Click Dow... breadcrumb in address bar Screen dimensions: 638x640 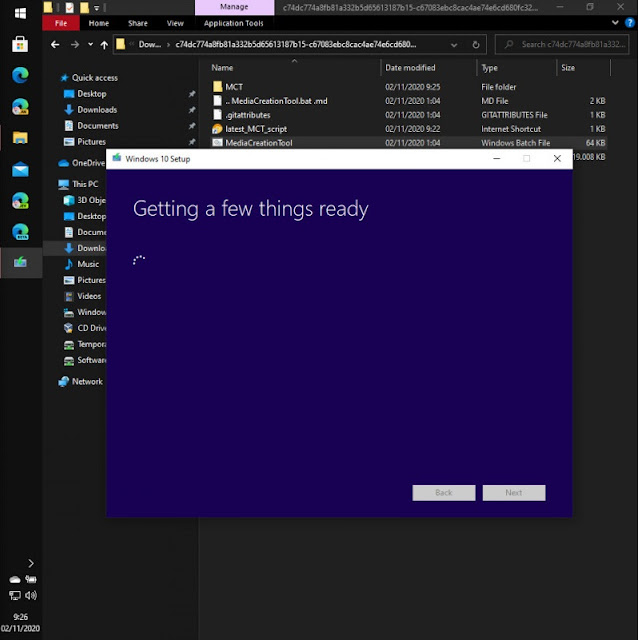(149, 44)
